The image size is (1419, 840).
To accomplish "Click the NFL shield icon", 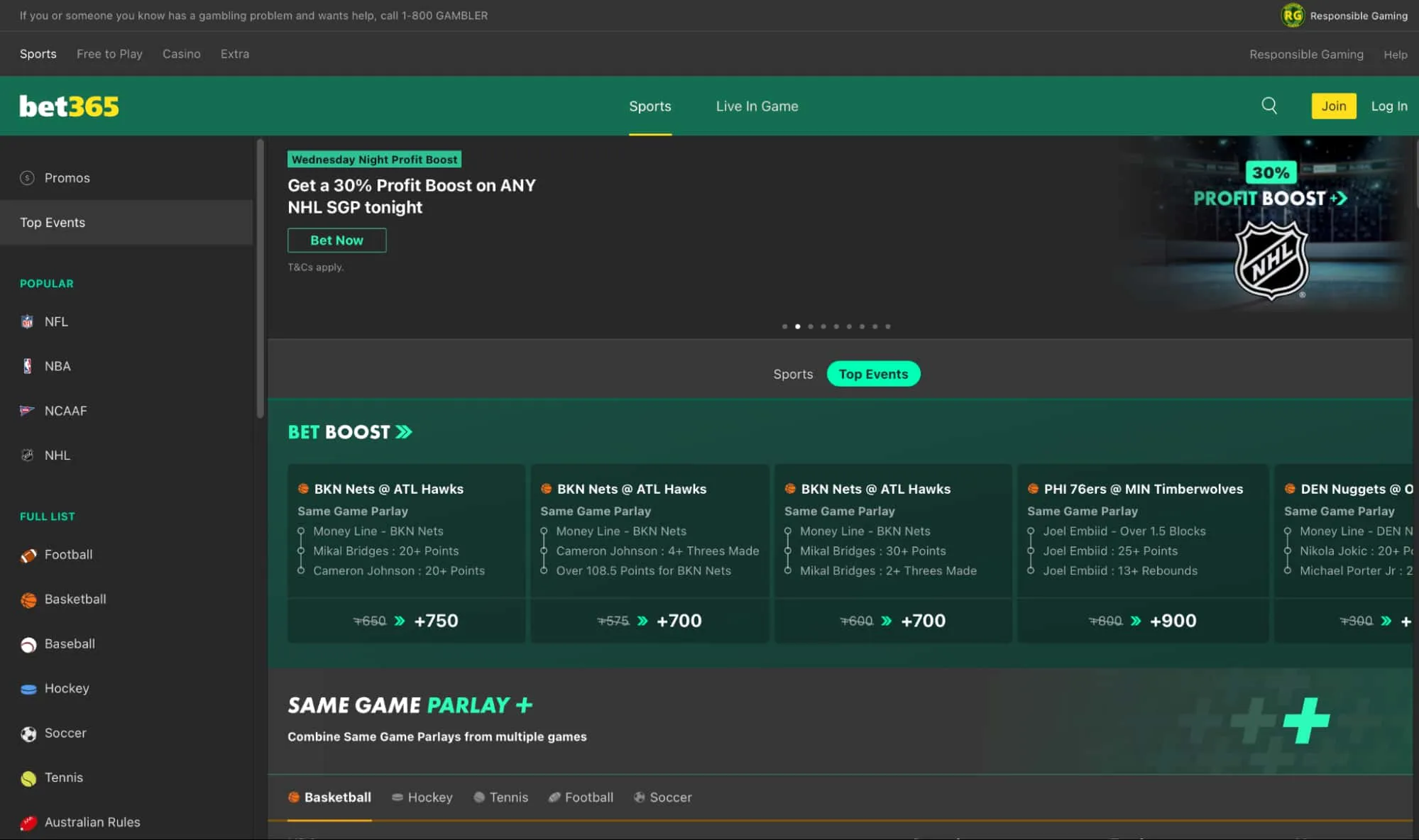I will coord(27,321).
